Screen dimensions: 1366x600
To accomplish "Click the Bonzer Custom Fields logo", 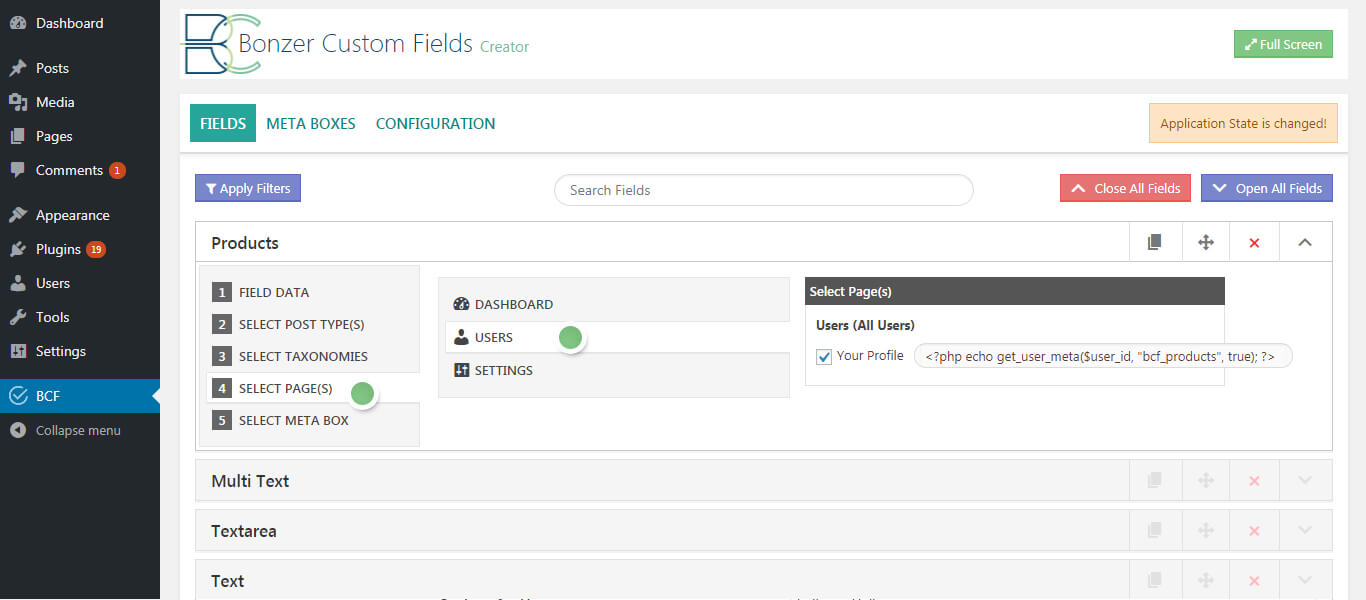I will 222,44.
